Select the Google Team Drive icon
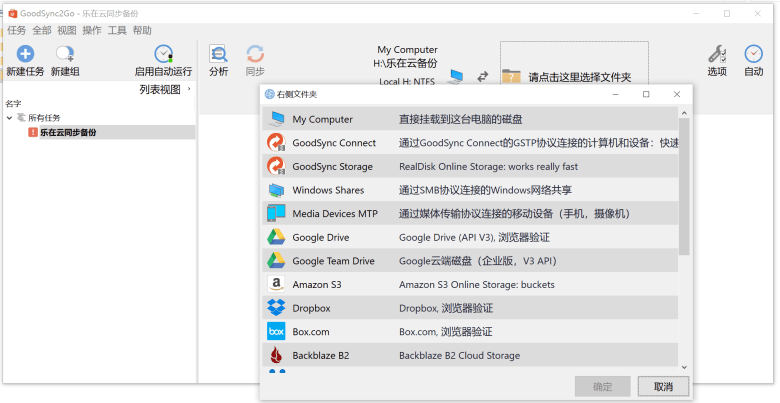 coord(276,261)
